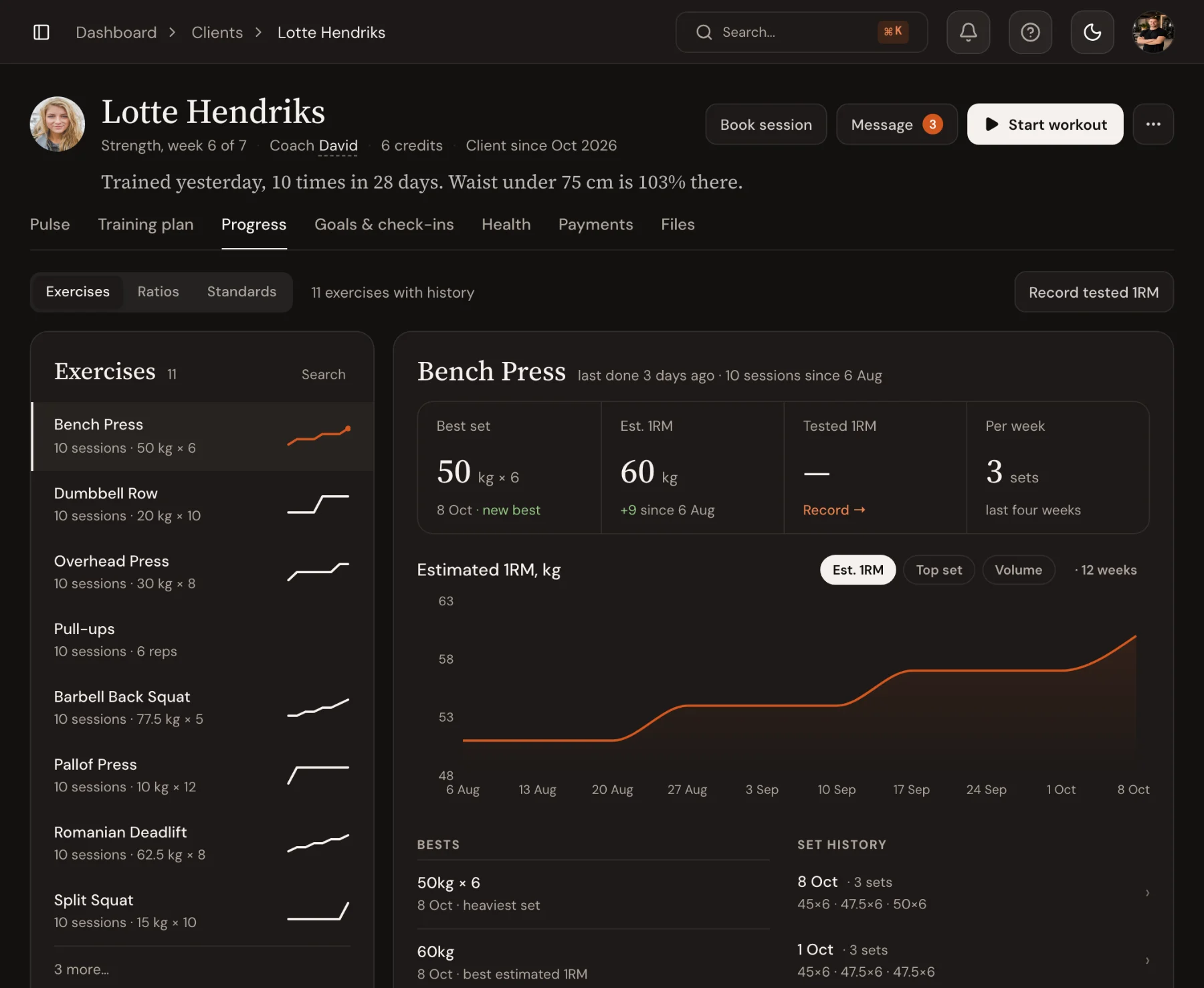Viewport: 1204px width, 988px height.
Task: Toggle dark mode moon icon
Action: click(1092, 32)
